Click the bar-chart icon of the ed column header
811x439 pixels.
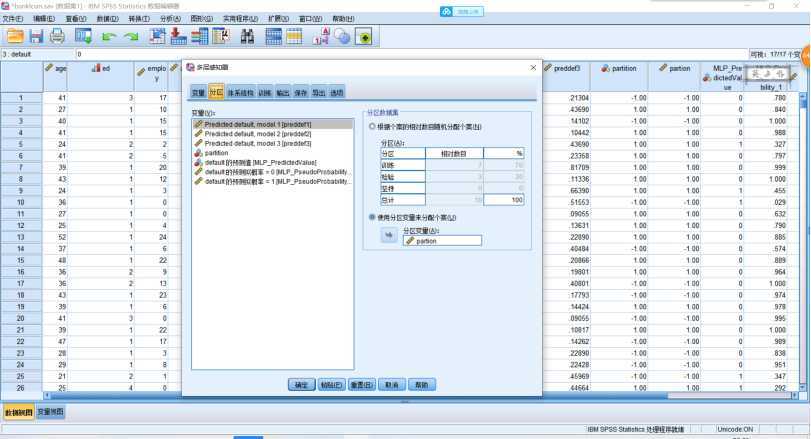(x=96, y=68)
